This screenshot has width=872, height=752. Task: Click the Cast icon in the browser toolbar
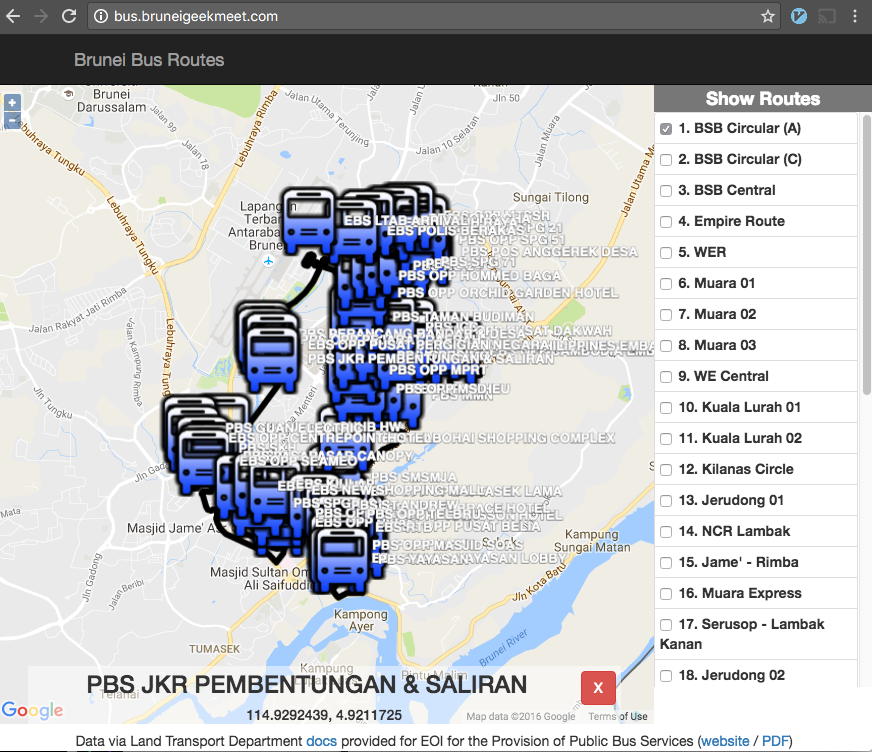pos(826,16)
